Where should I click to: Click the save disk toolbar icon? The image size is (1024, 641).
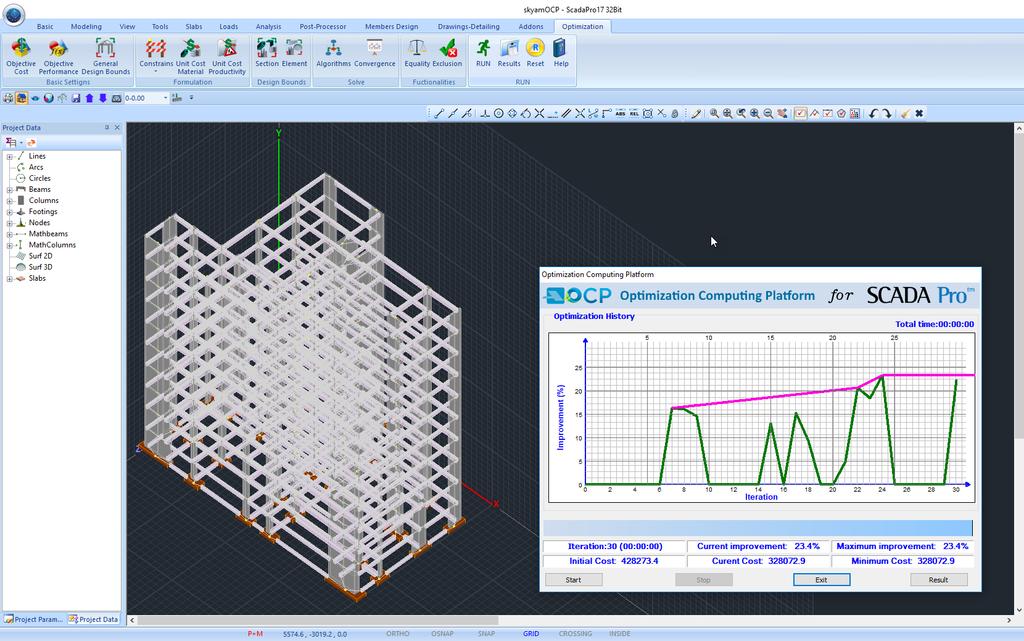76,98
